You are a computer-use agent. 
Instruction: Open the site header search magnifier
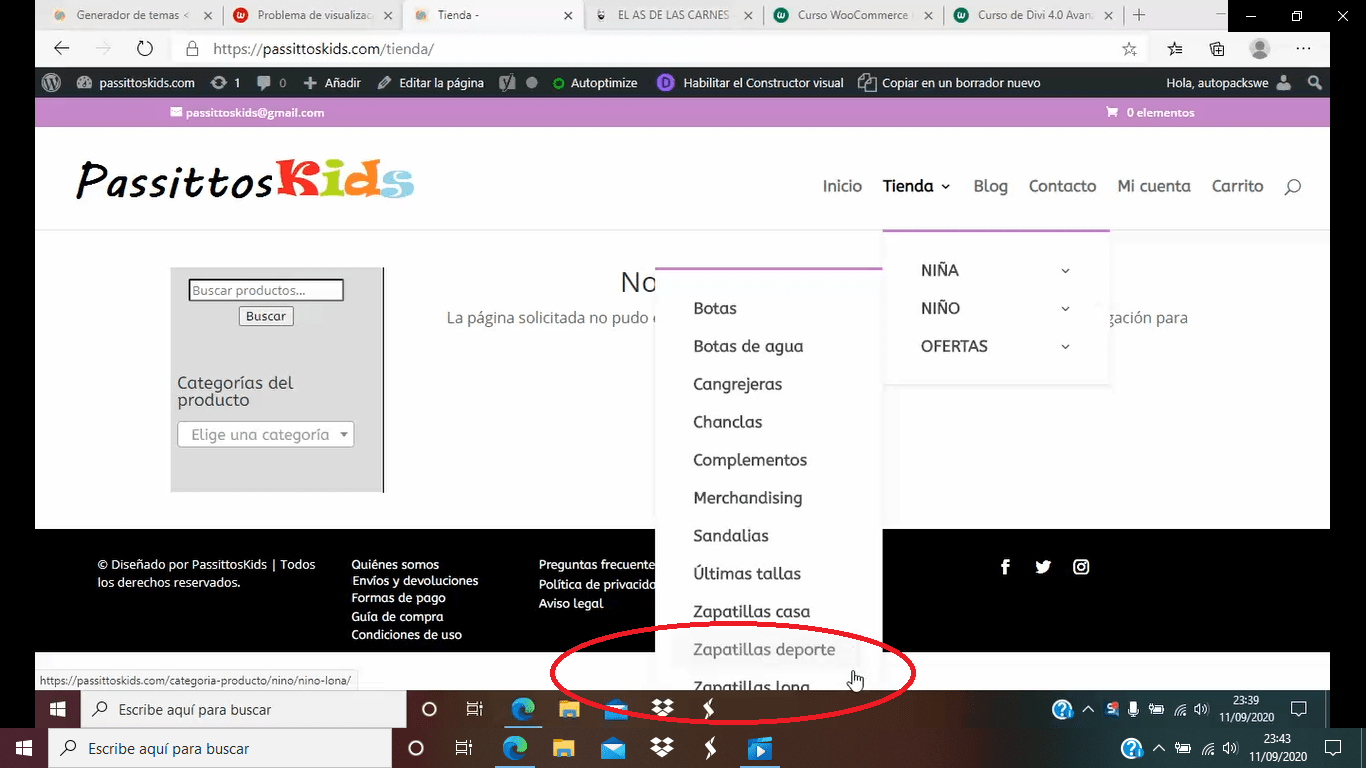coord(1292,186)
